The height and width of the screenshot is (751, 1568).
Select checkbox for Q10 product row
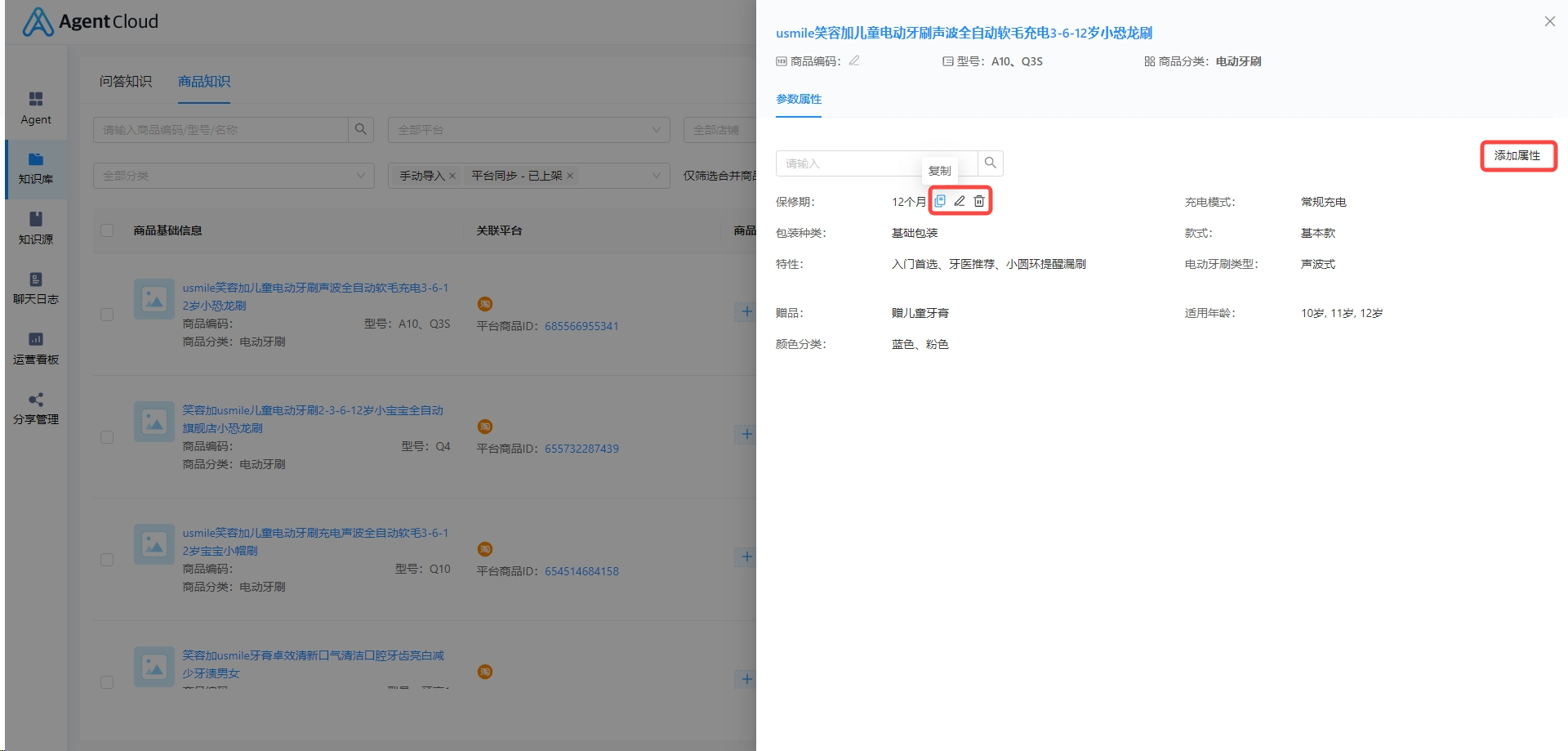[107, 560]
